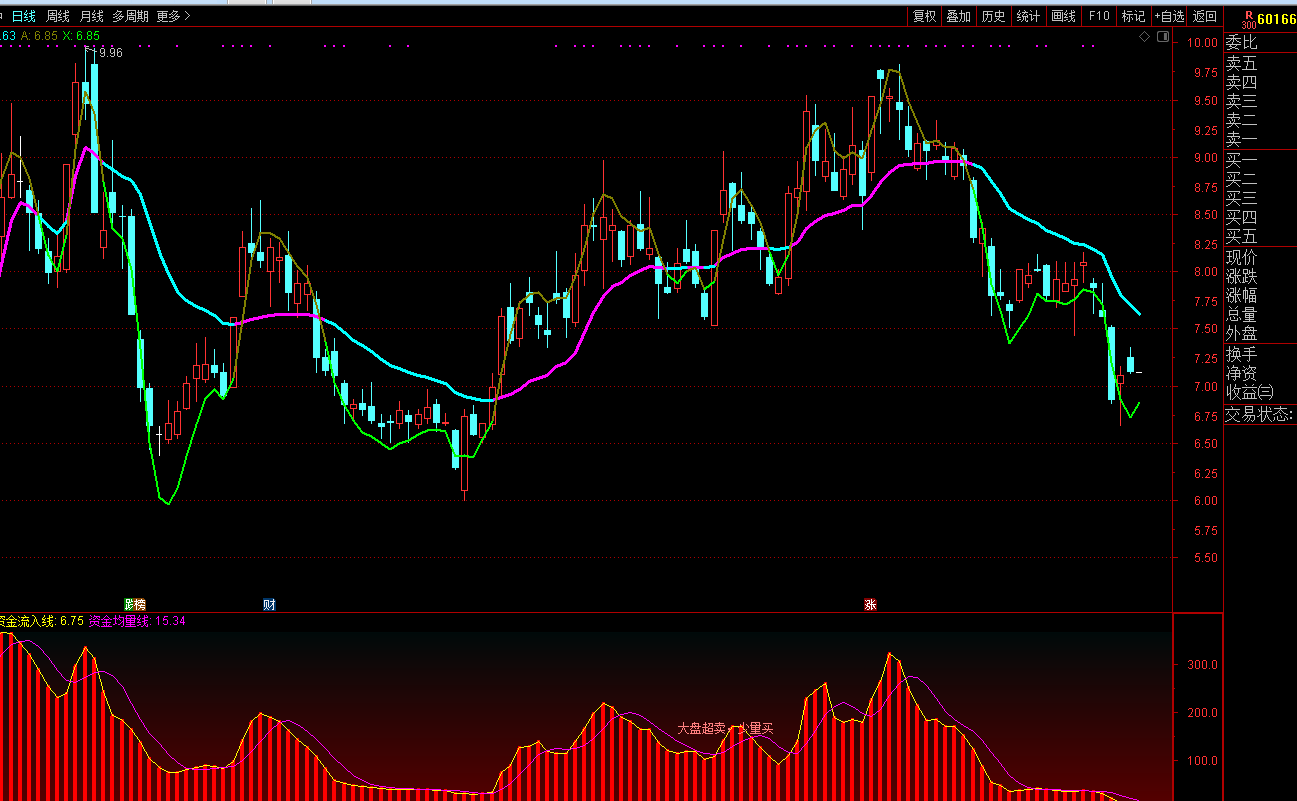Open the 统计 statistics button
This screenshot has height=801, width=1297.
[1028, 16]
